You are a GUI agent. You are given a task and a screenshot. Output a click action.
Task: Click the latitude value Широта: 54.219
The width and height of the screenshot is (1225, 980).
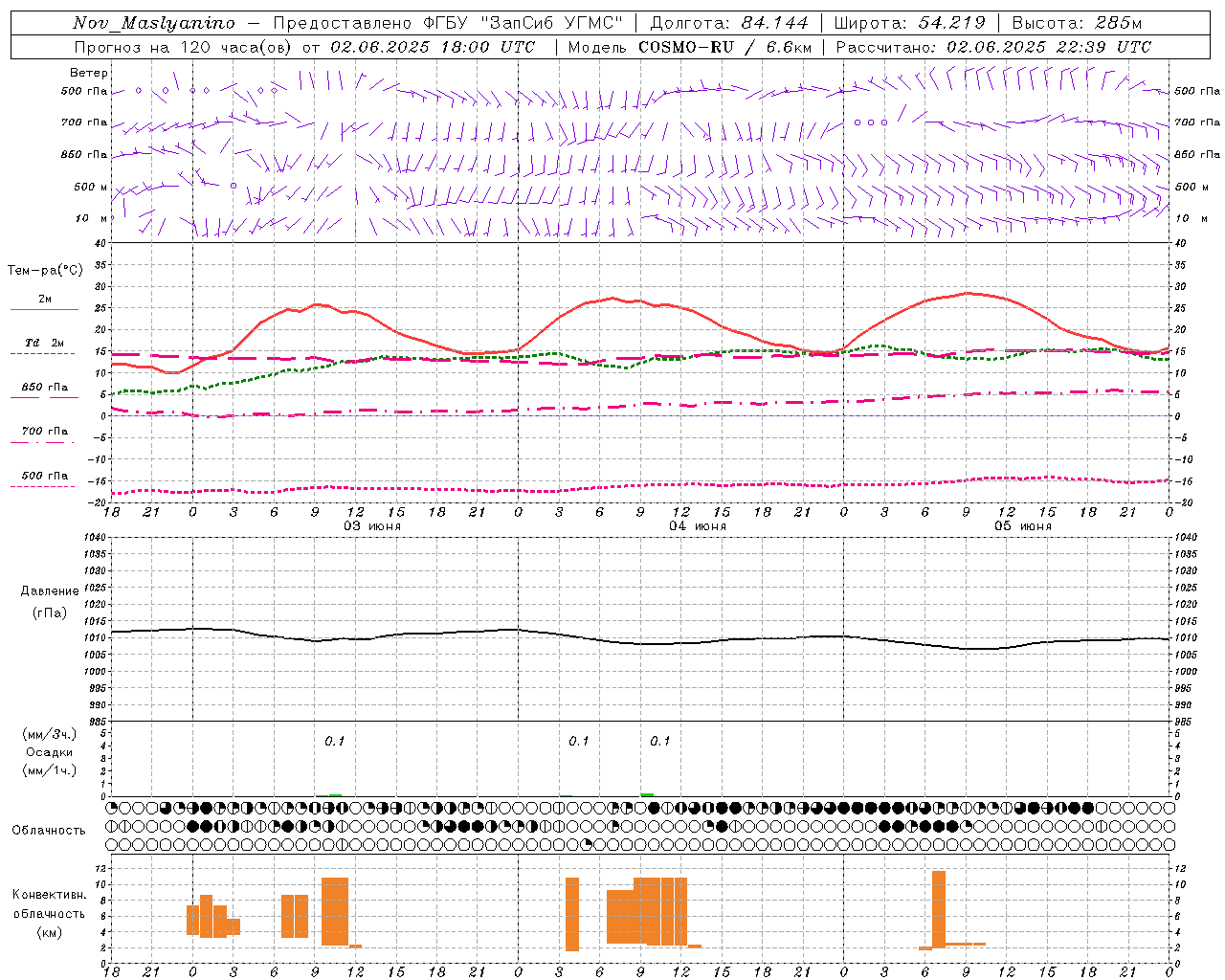click(910, 23)
